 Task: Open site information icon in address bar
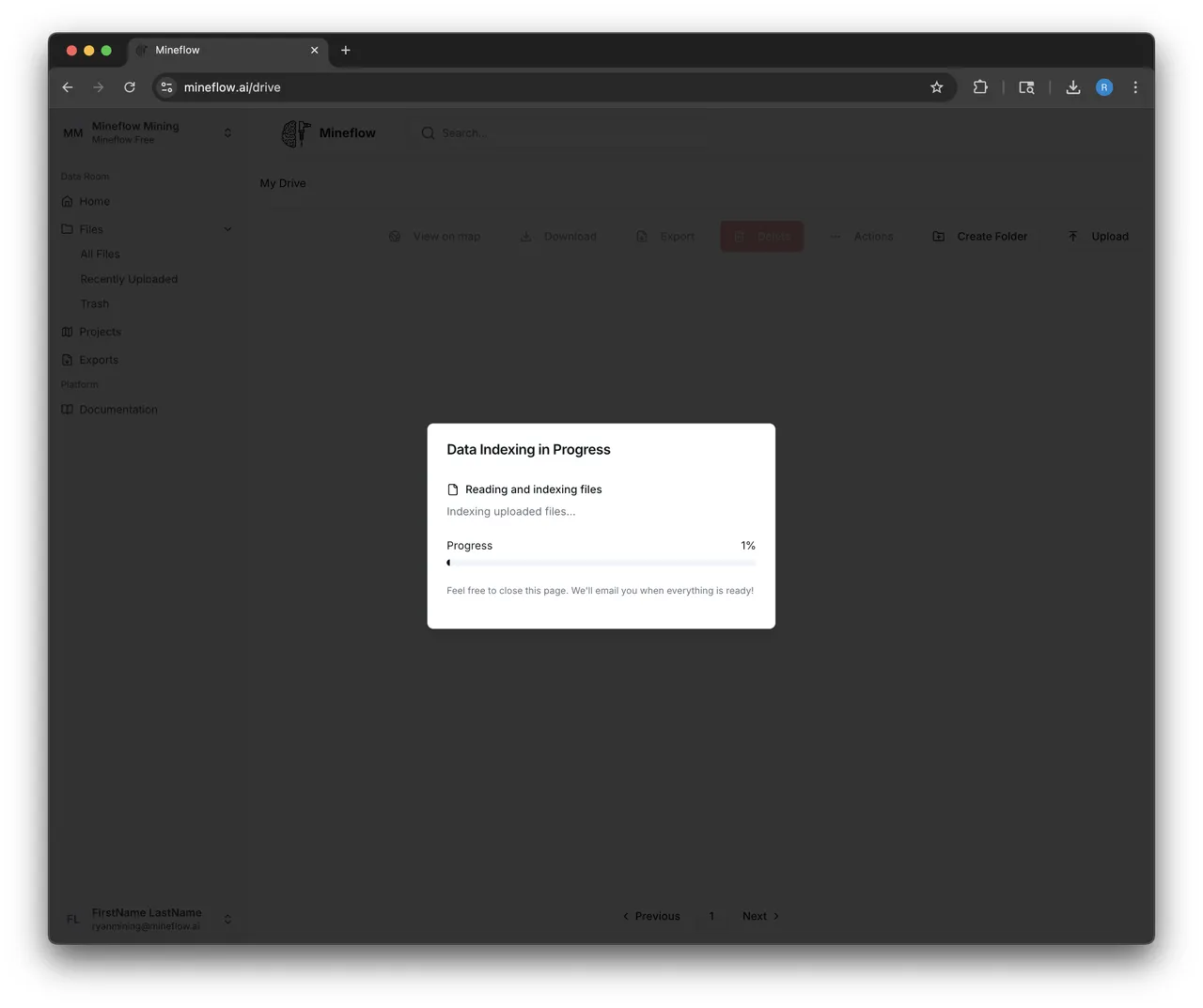166,87
